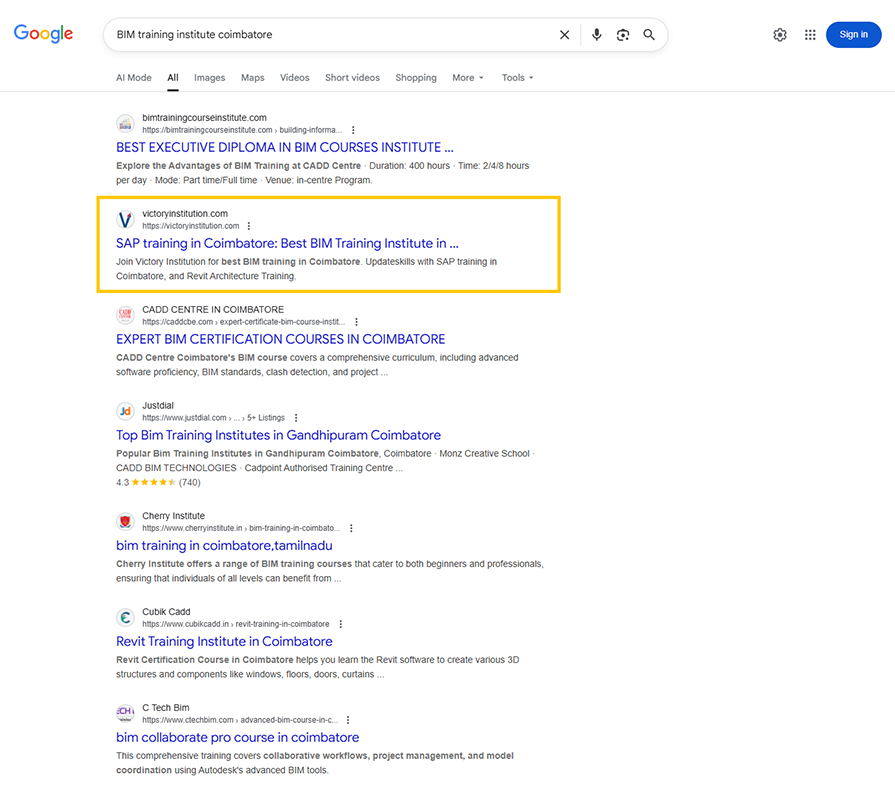Expand the Tools dropdown
The image size is (895, 800).
517,78
